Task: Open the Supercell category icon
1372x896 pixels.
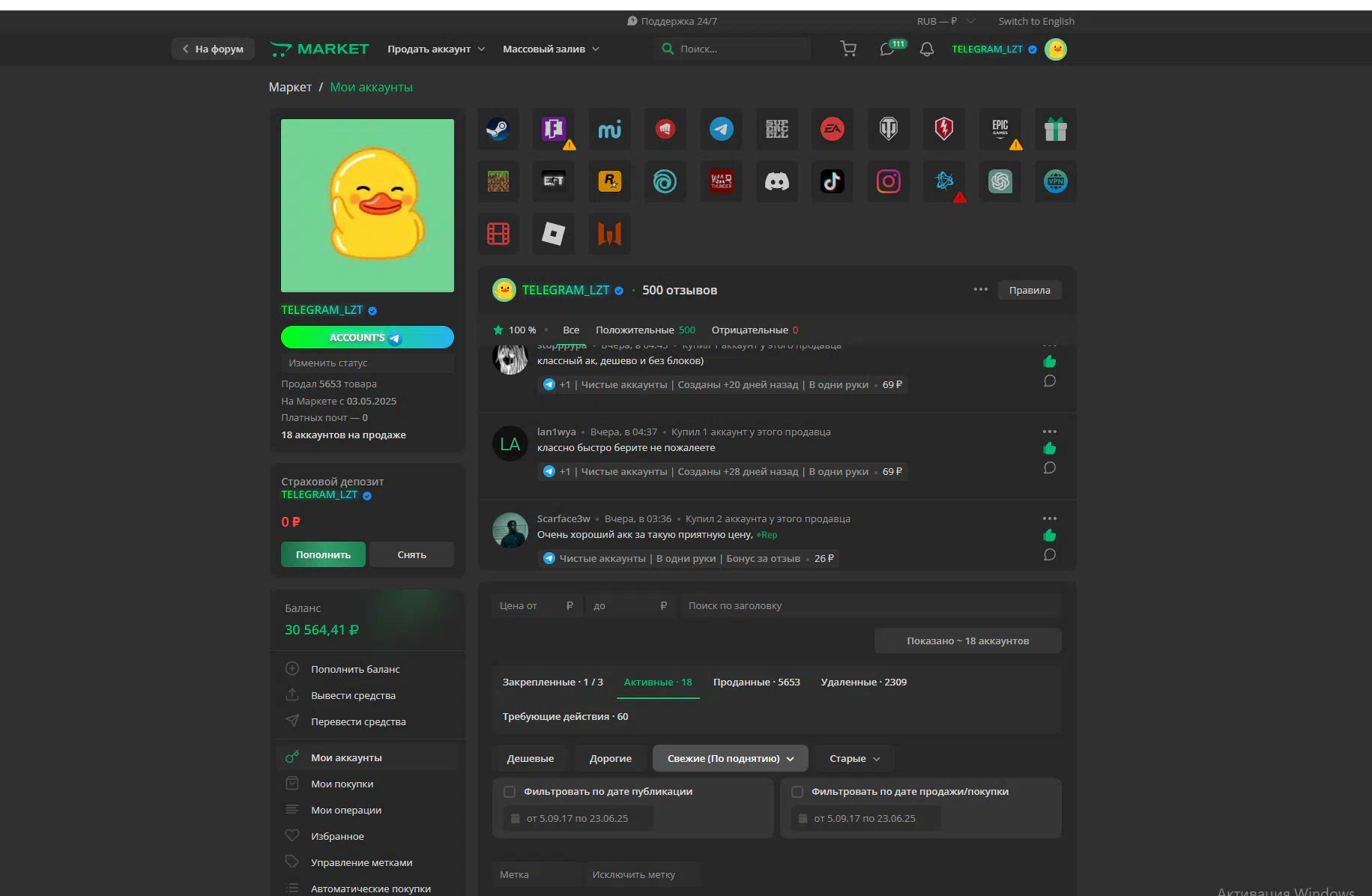Action: coord(777,129)
